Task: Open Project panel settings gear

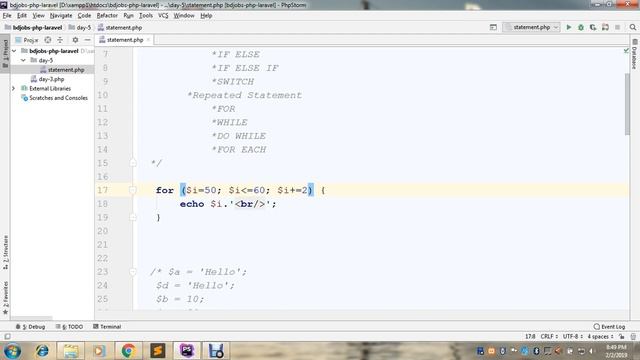Action: 75,40
